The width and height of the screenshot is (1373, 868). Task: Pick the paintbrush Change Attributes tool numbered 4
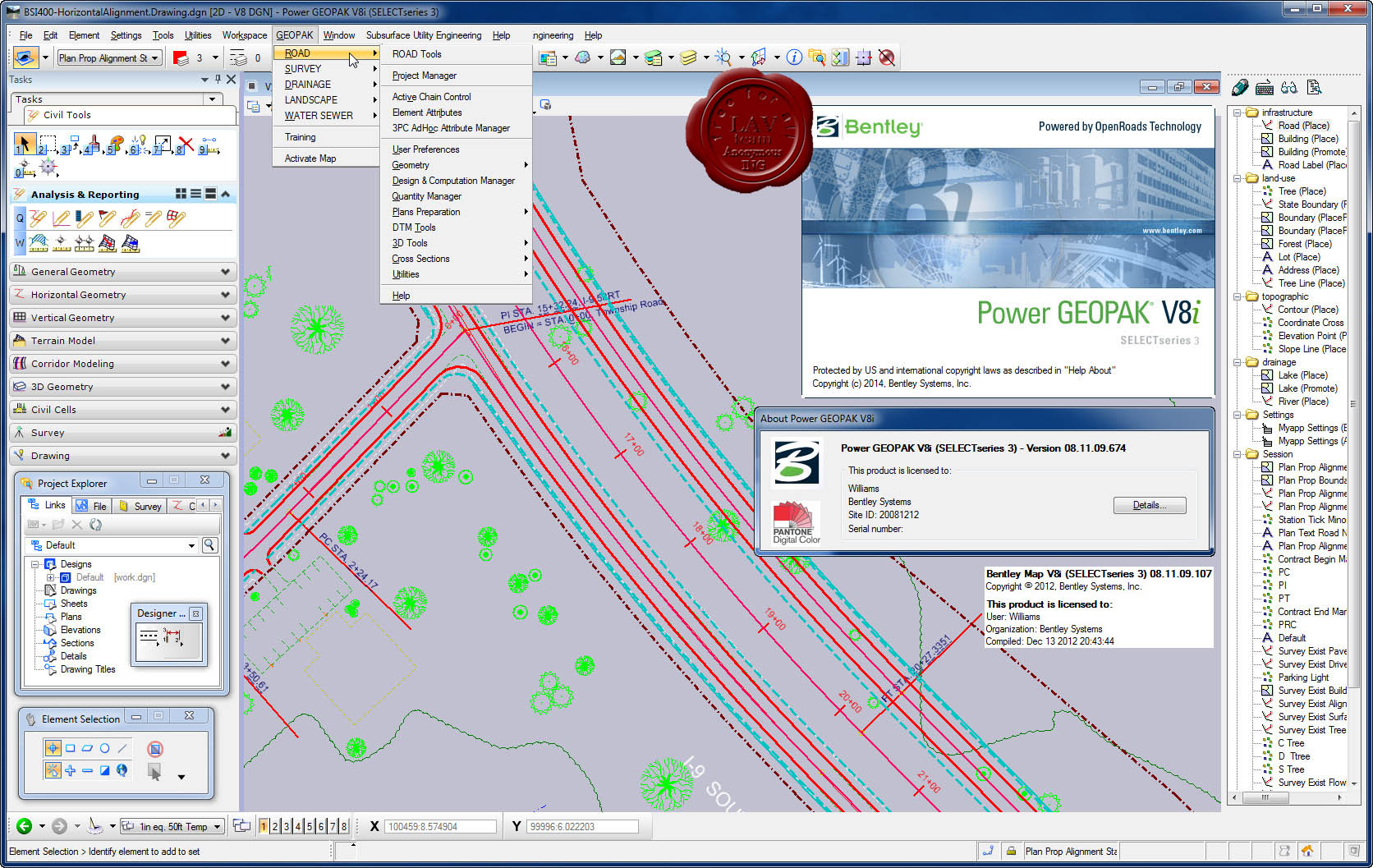(x=93, y=145)
